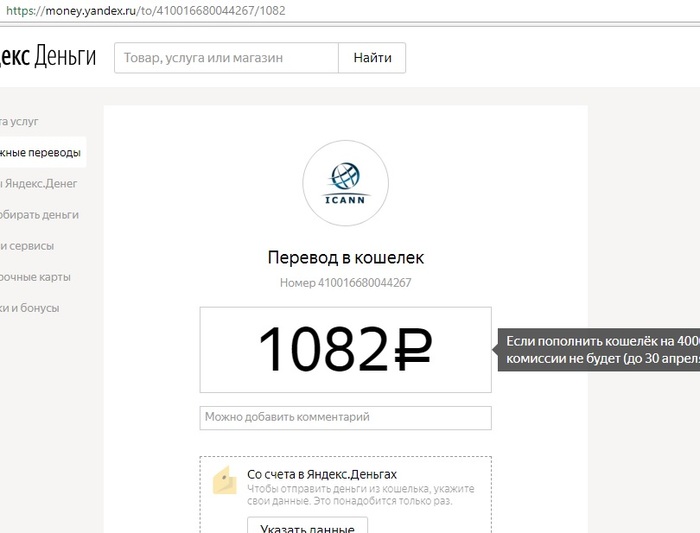Click the yellow wallet icon
700x533 pixels.
click(x=225, y=480)
